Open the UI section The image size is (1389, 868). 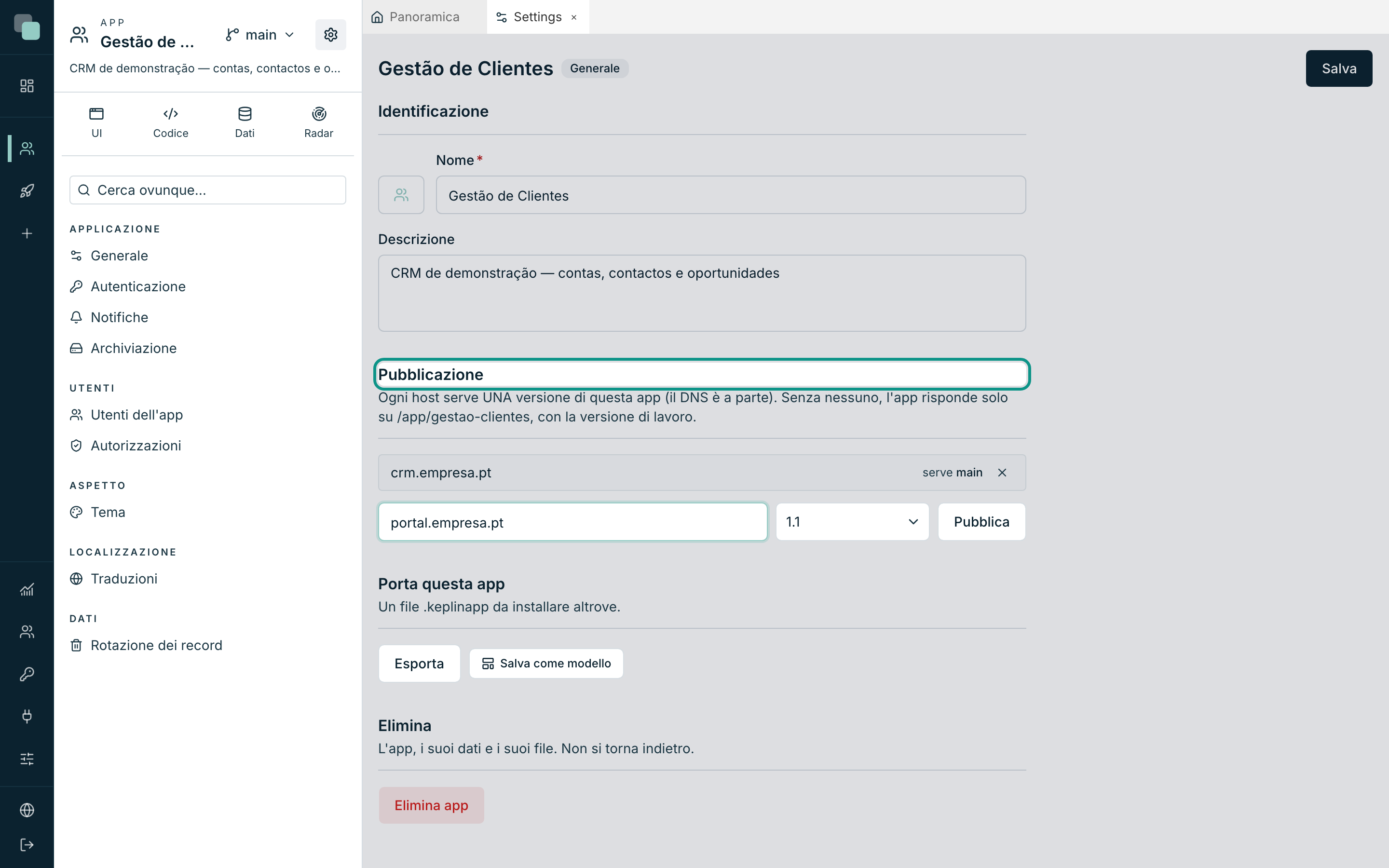coord(96,122)
